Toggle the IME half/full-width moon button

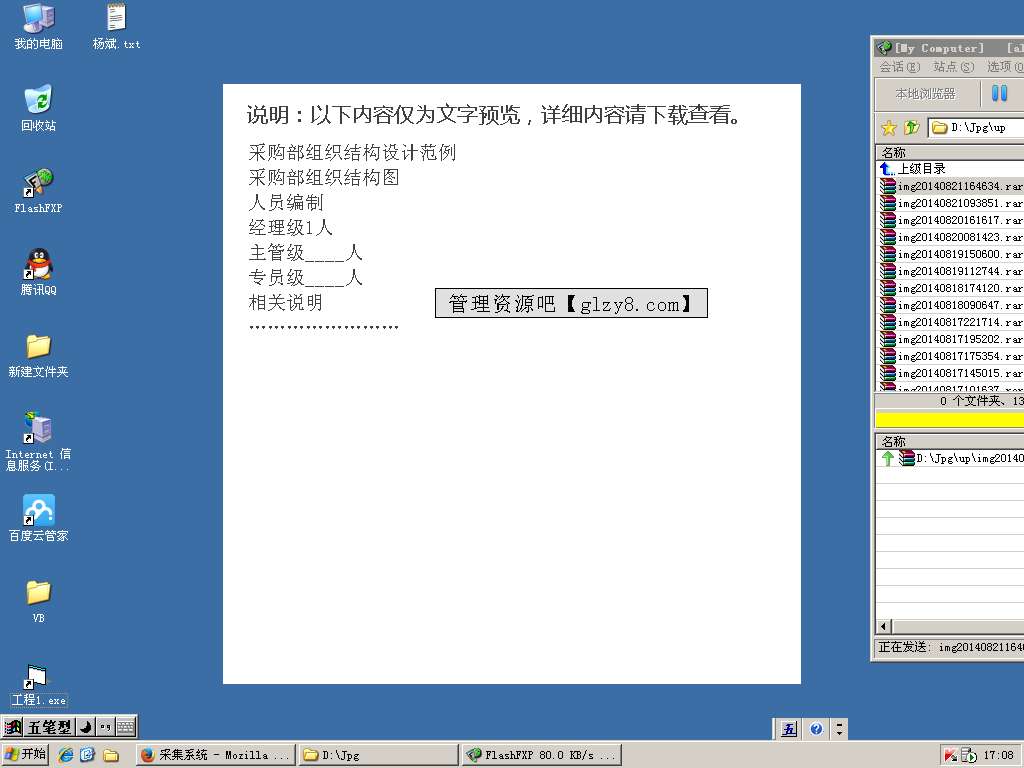(86, 727)
